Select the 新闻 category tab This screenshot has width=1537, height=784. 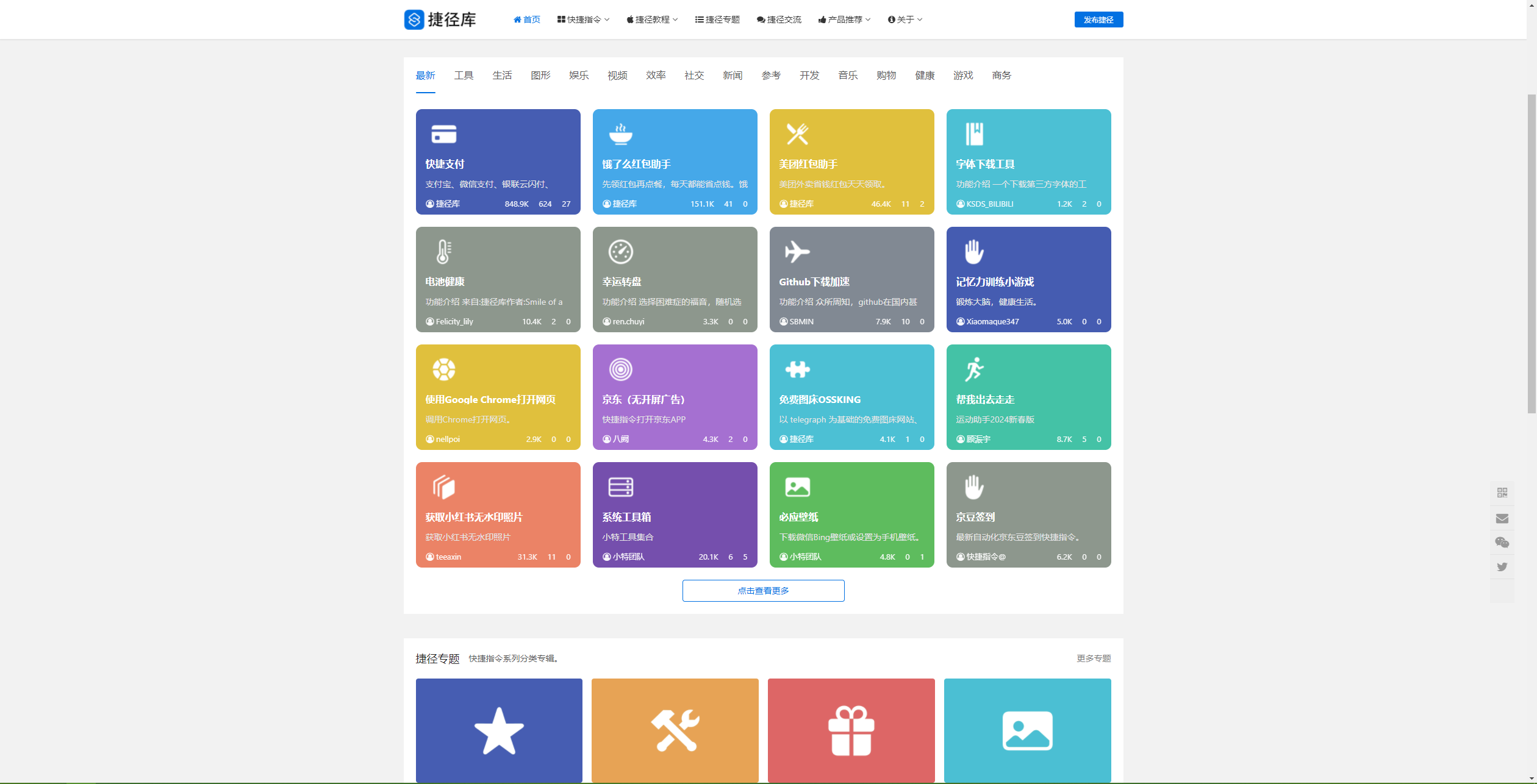[x=733, y=76]
